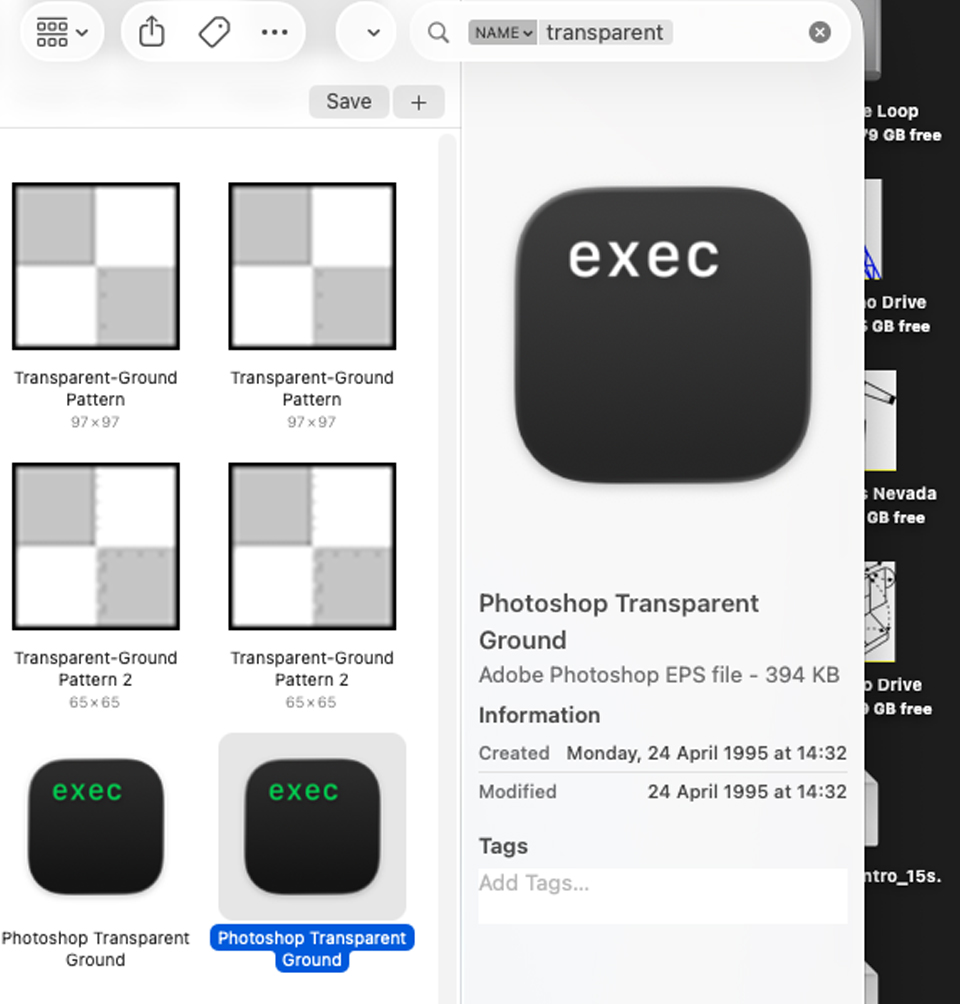The height and width of the screenshot is (1004, 960).
Task: Click the transparent search token text
Action: 605,33
